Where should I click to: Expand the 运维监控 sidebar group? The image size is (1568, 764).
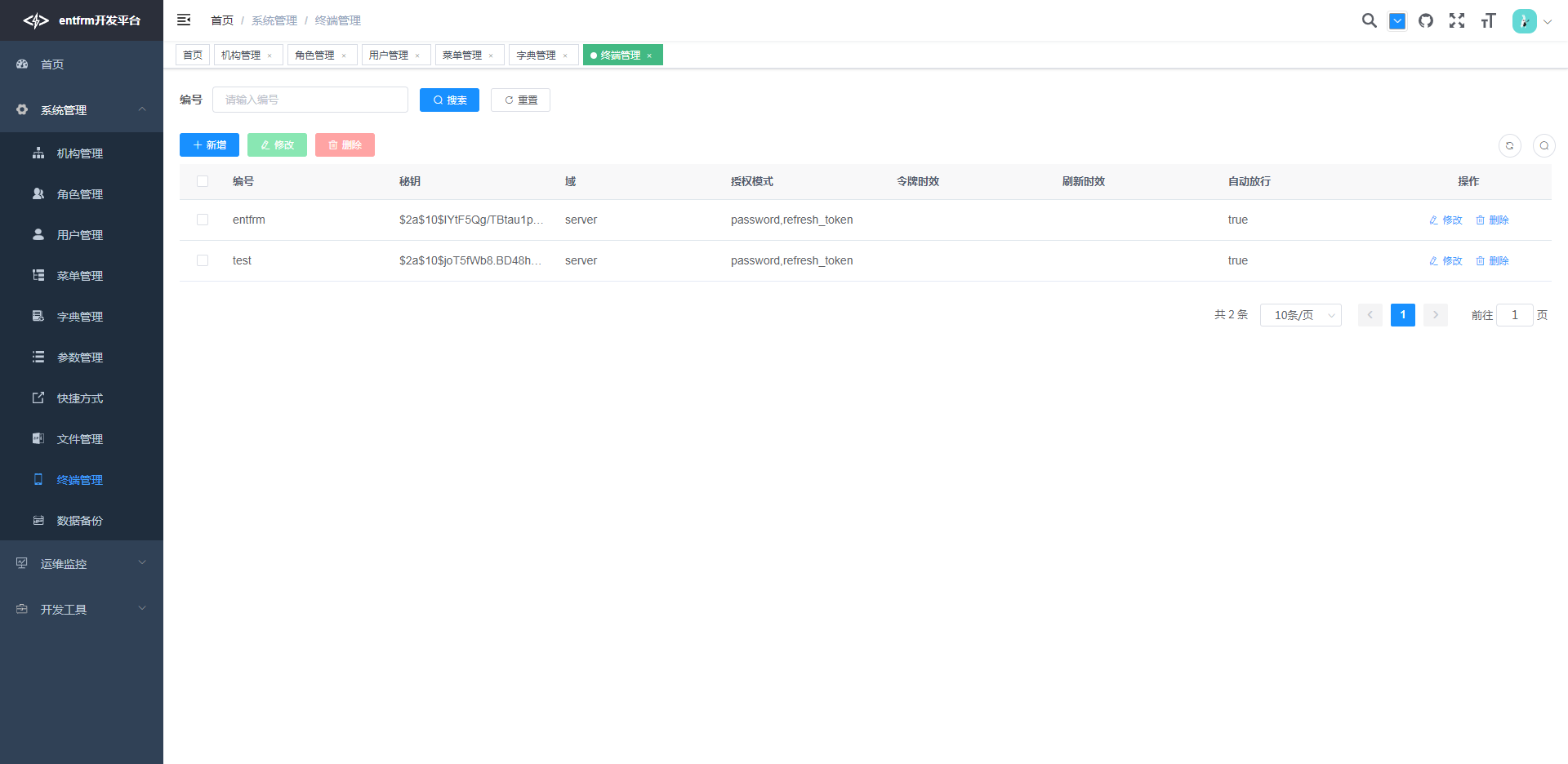point(82,563)
